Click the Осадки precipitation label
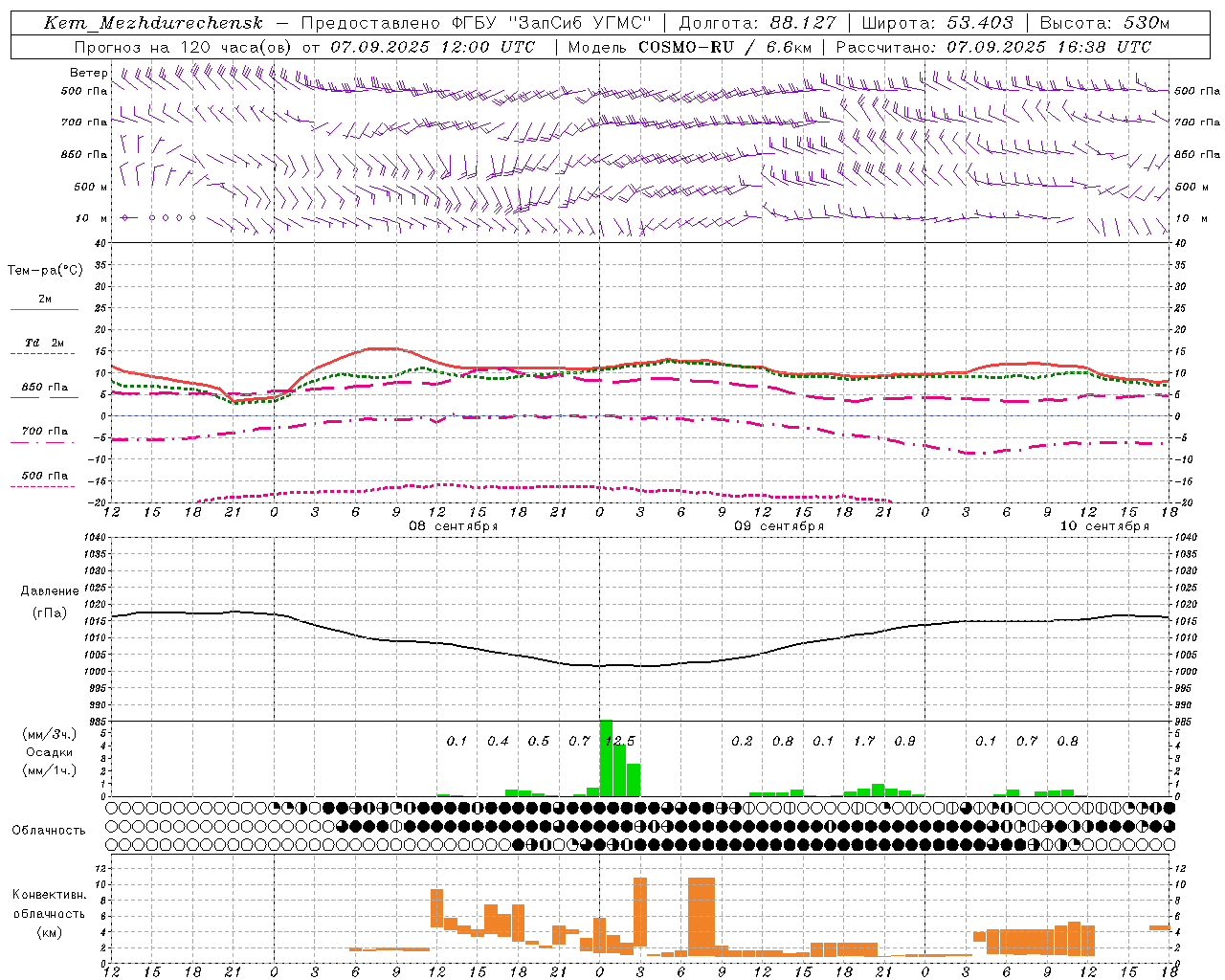Viewport: 1225px width, 980px height. 50,752
